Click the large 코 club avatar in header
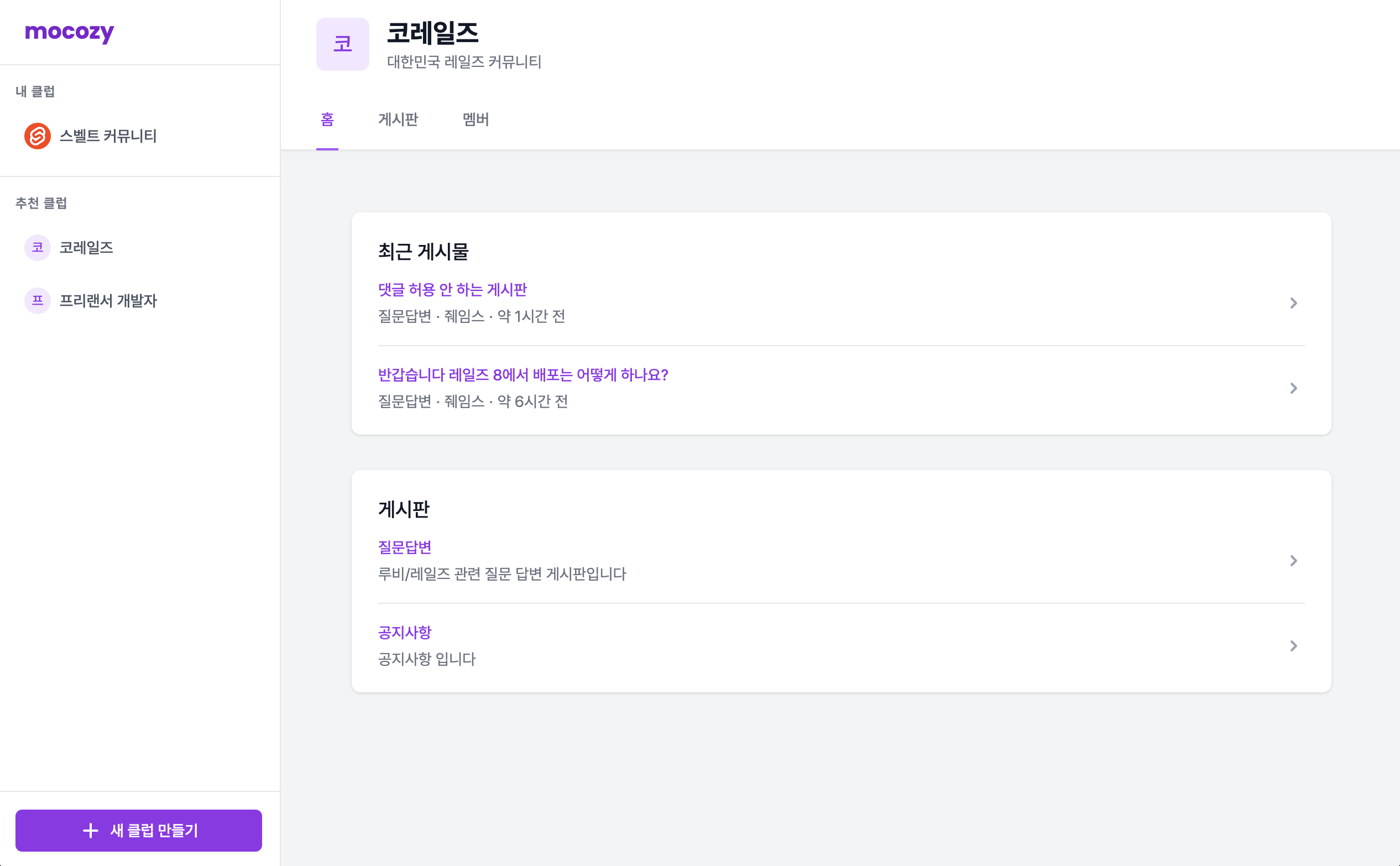This screenshot has height=866, width=1400. [342, 44]
